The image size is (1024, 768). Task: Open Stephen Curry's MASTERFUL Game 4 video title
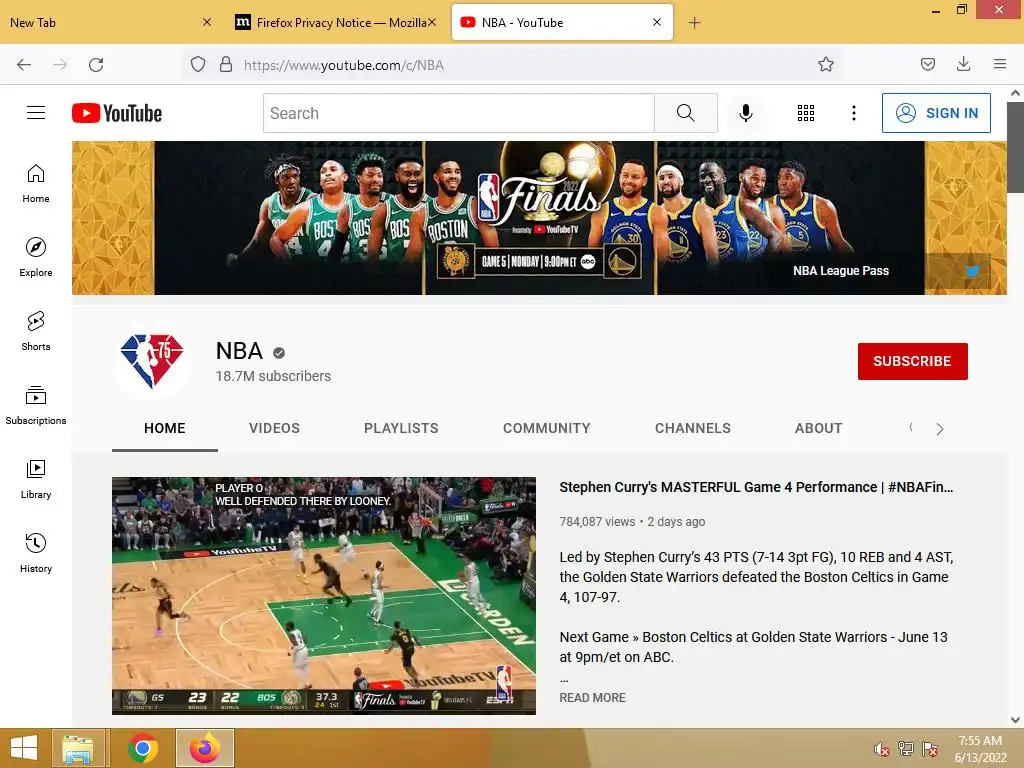[x=756, y=487]
